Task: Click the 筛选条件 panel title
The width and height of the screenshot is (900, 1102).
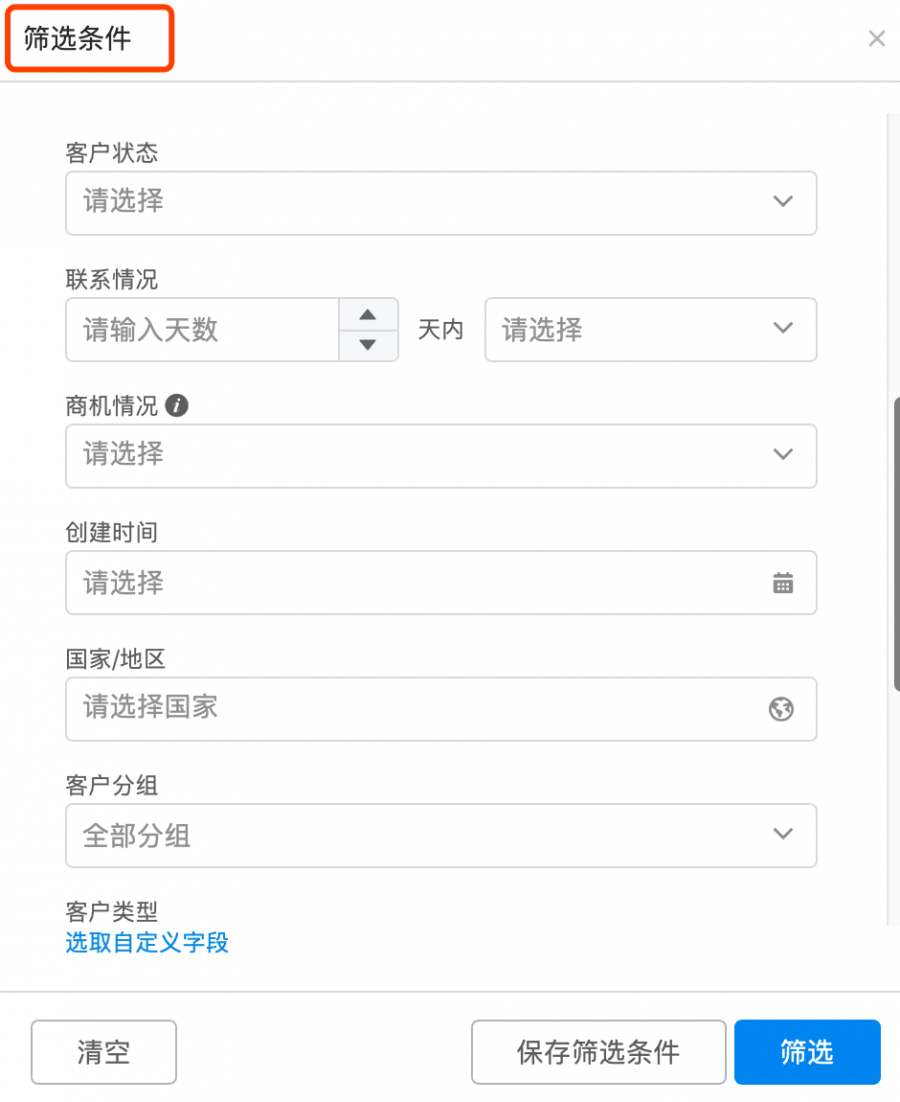Action: coord(77,38)
